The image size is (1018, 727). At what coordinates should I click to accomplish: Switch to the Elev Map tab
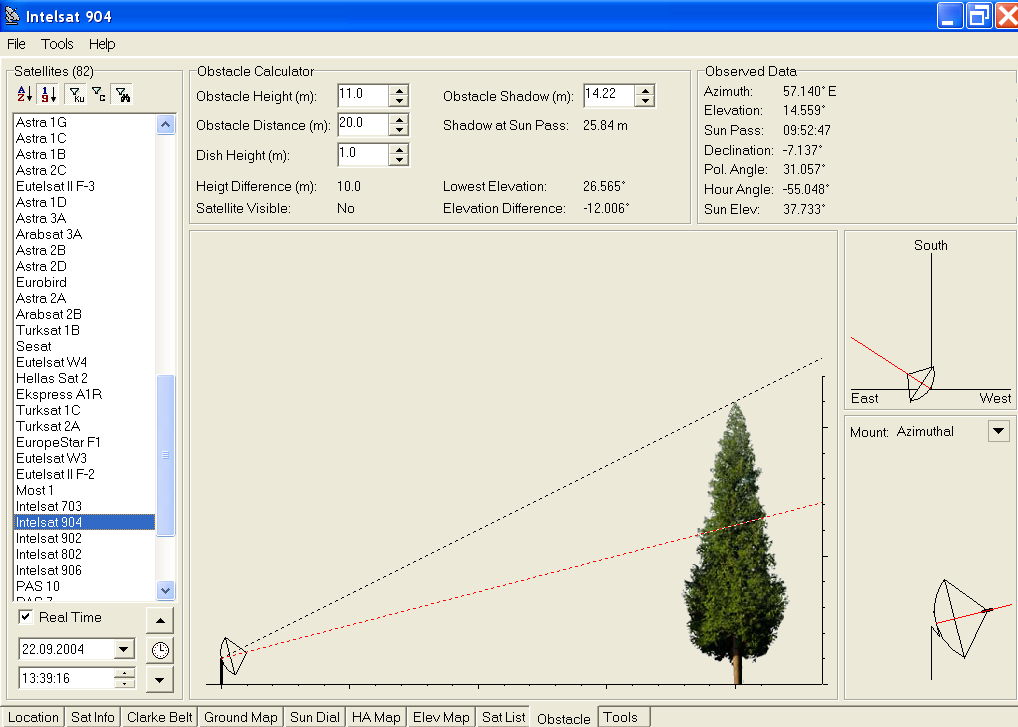[441, 717]
